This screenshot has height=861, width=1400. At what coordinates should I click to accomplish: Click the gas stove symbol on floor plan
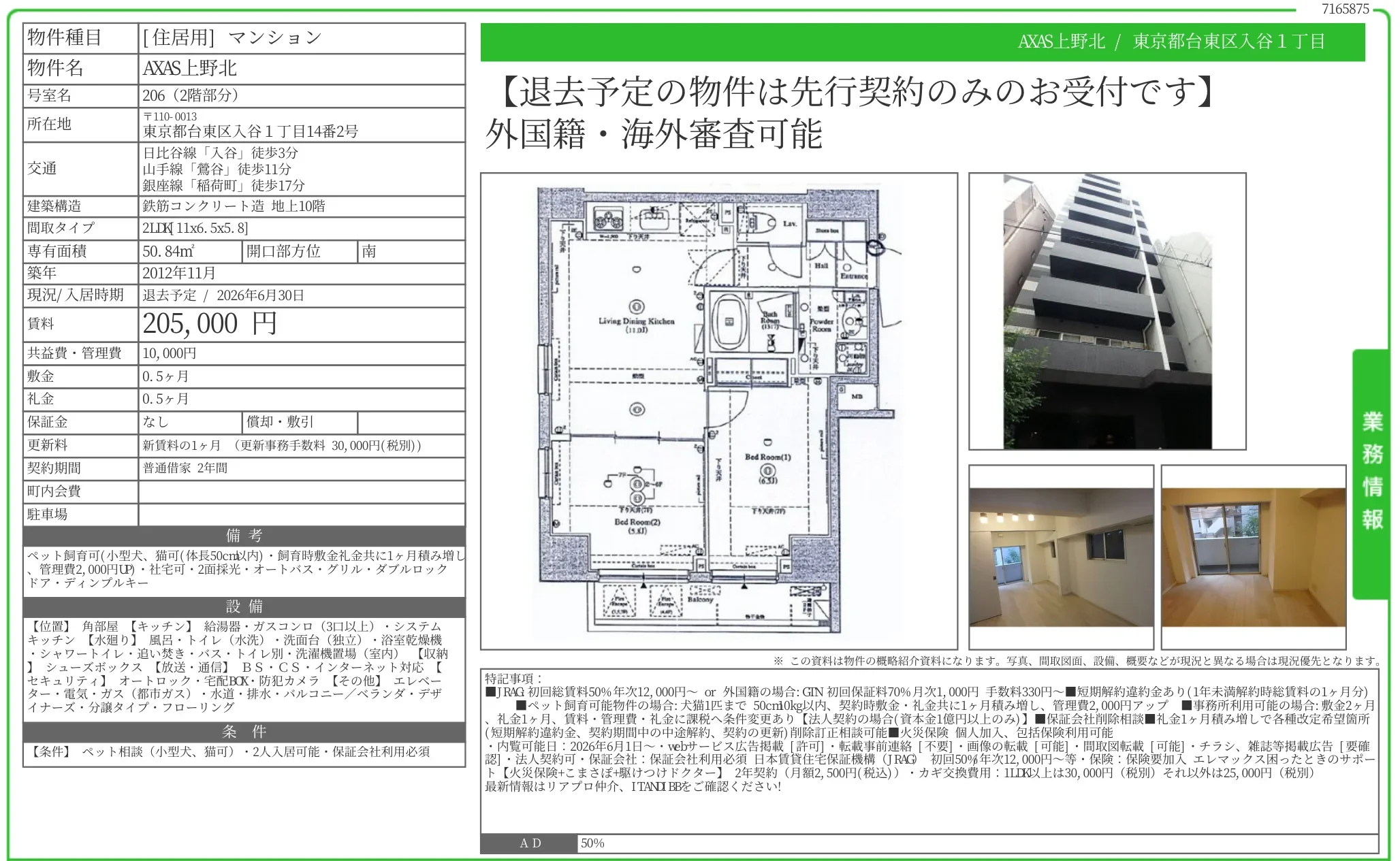coord(608,219)
